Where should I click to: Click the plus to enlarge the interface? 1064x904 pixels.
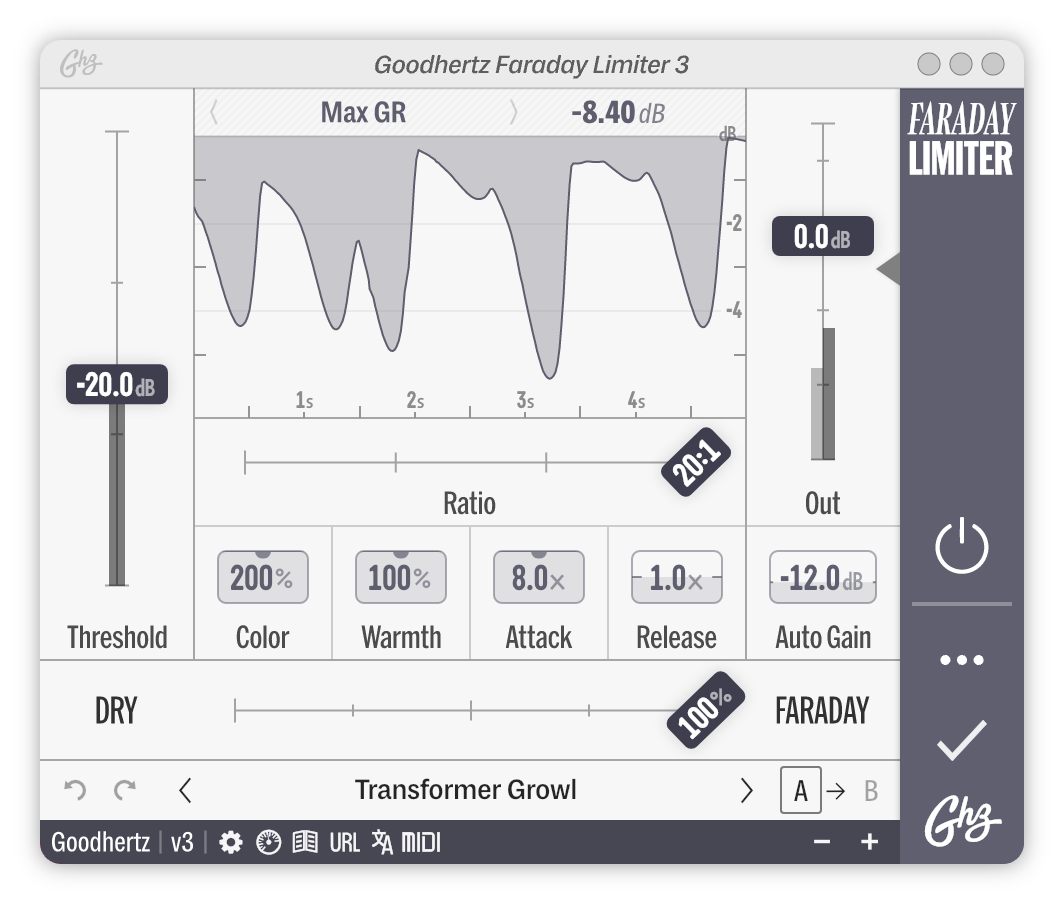pyautogui.click(x=868, y=843)
